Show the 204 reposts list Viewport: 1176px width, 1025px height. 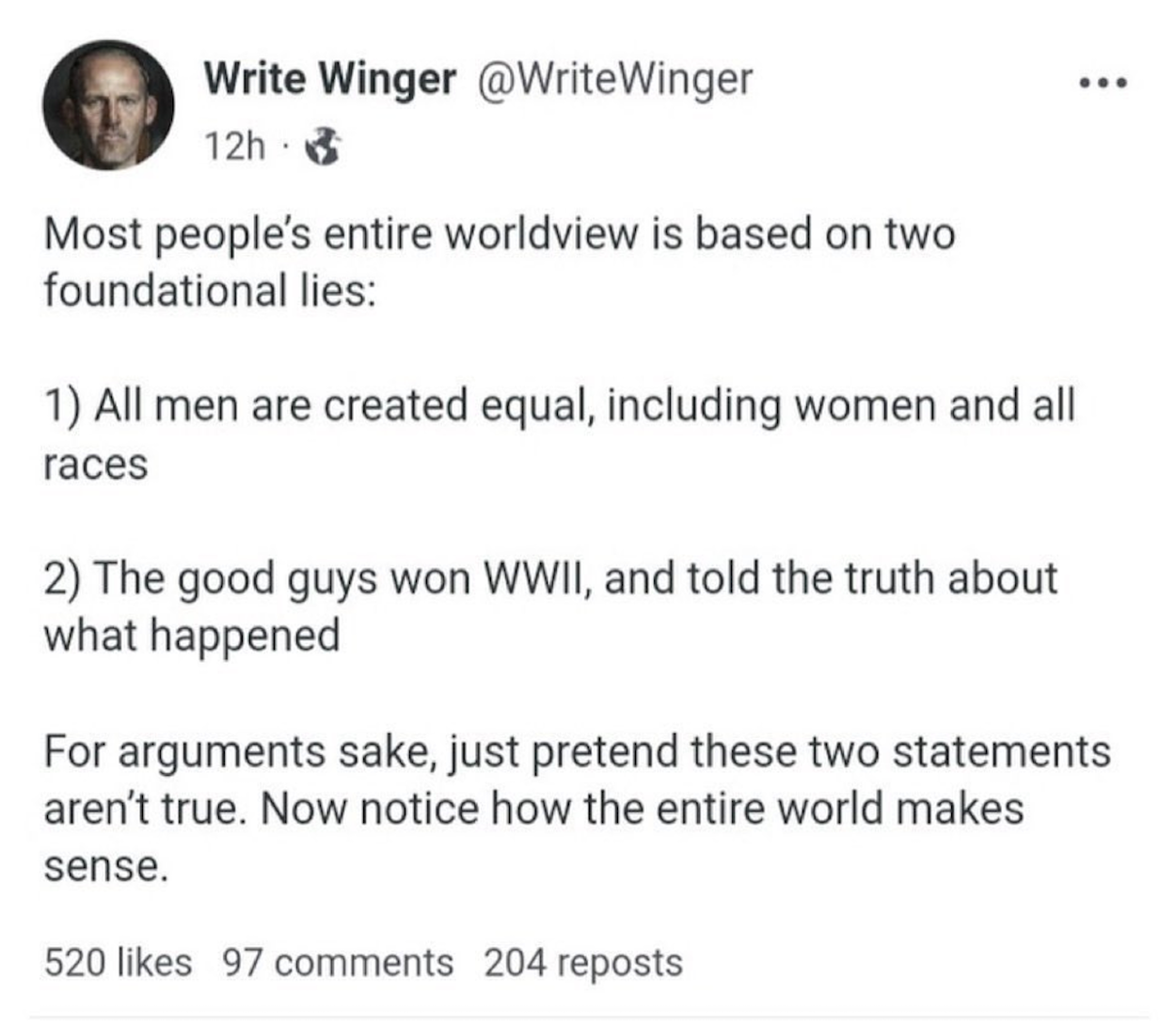tap(583, 962)
